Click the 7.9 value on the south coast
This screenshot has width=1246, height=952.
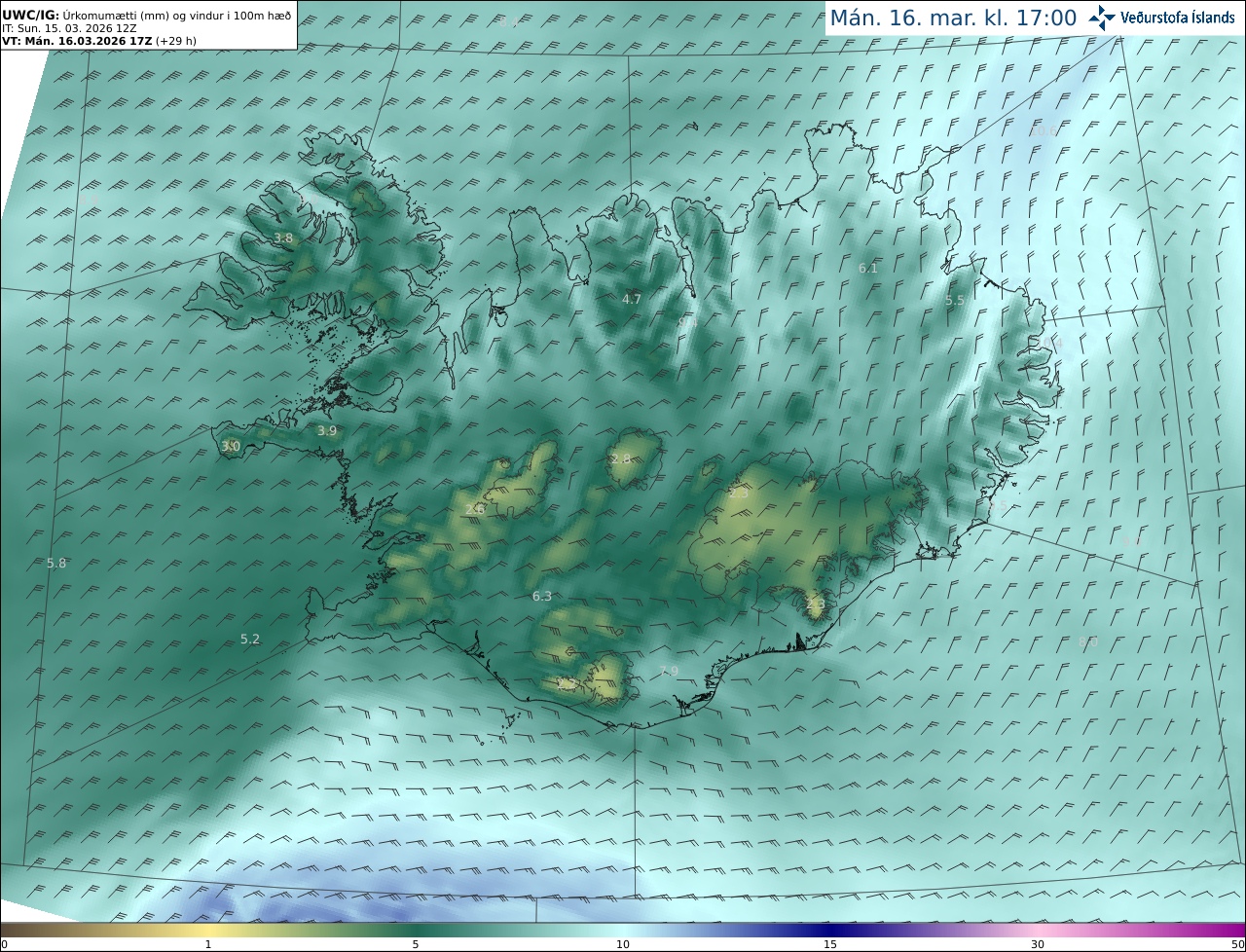coord(669,671)
